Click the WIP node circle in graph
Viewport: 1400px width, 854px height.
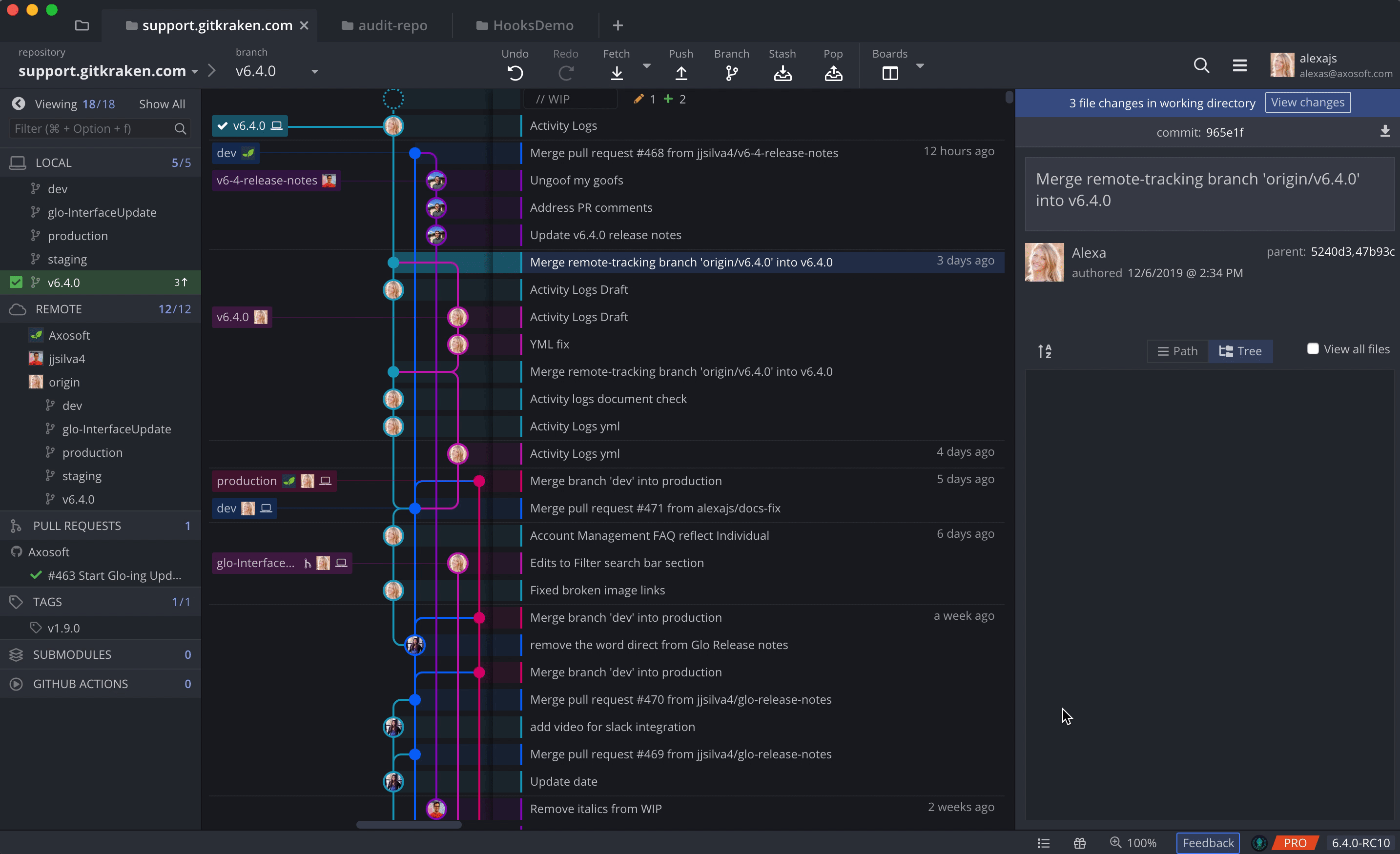(393, 99)
